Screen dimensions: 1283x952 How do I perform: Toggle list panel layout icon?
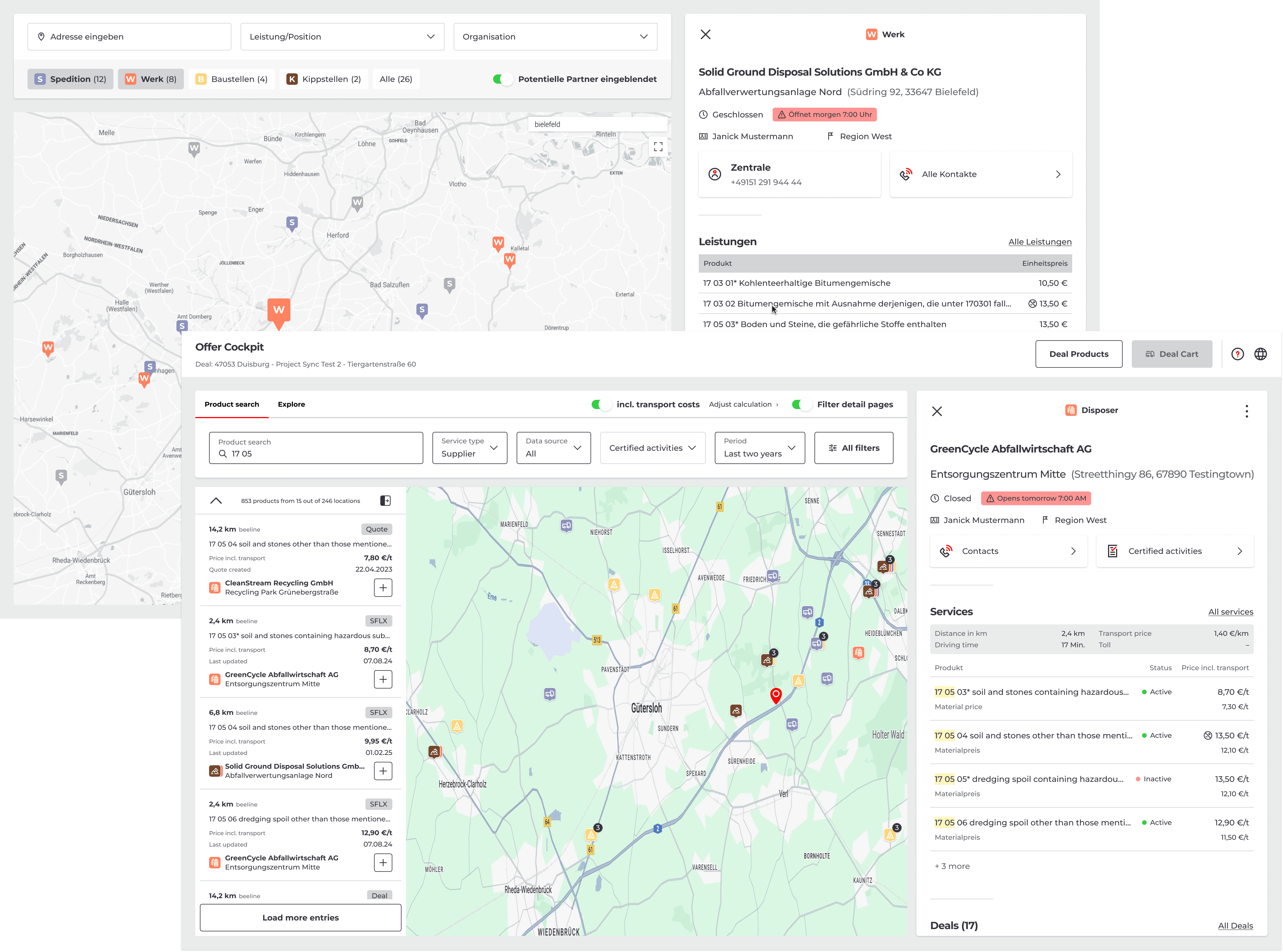coord(385,501)
